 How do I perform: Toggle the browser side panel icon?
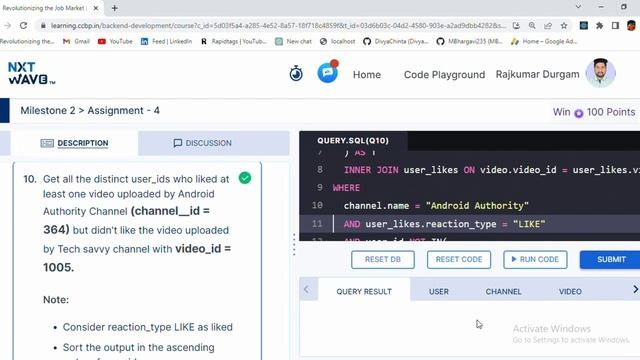click(x=615, y=25)
